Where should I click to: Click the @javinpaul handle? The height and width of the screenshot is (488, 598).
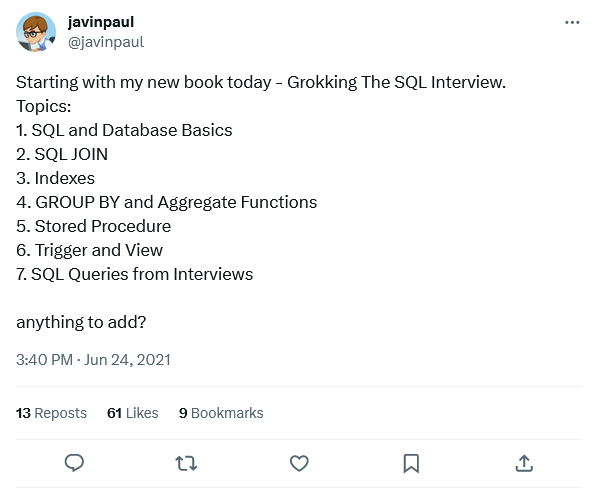(106, 42)
